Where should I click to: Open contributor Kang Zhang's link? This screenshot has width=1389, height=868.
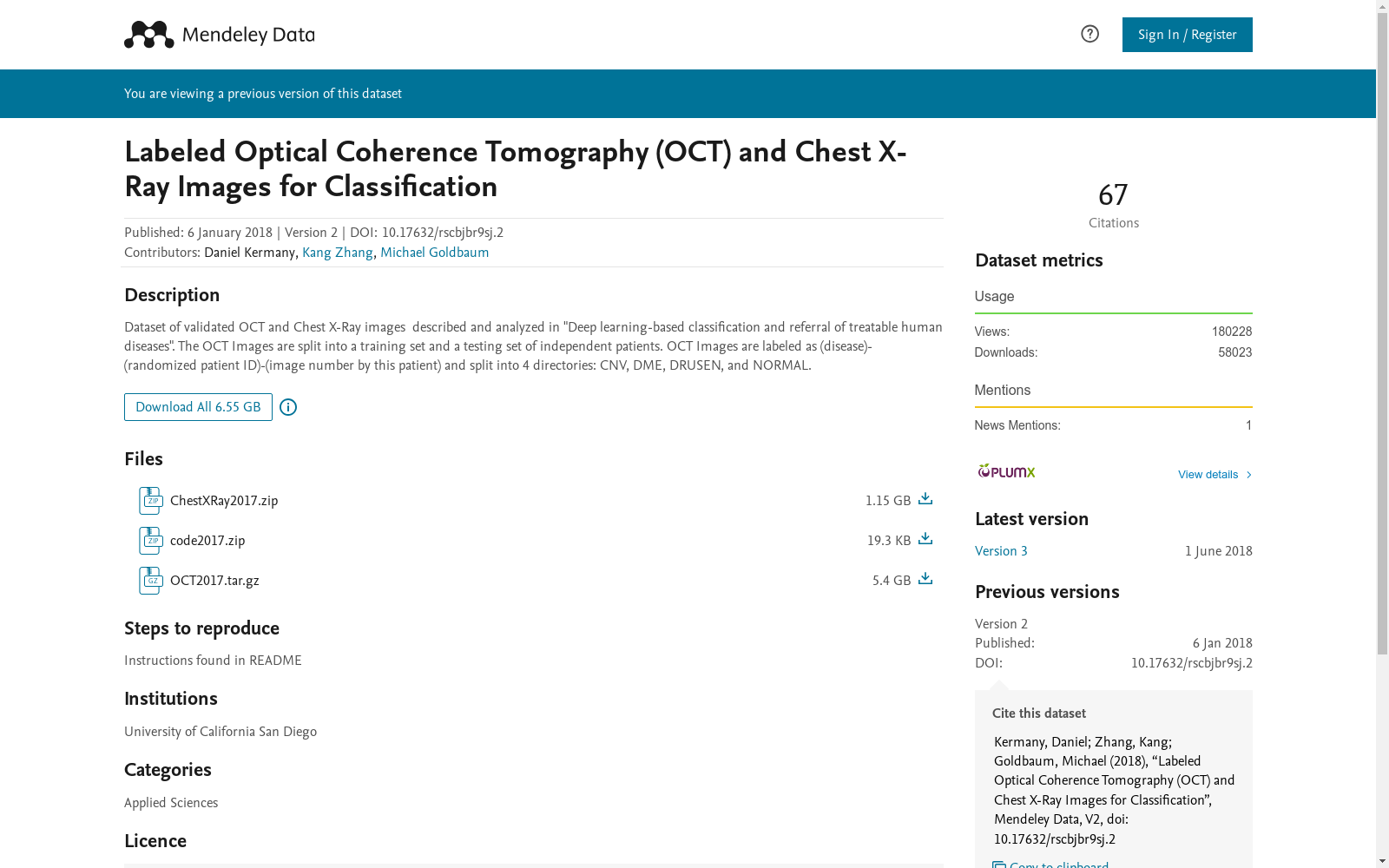(x=337, y=253)
